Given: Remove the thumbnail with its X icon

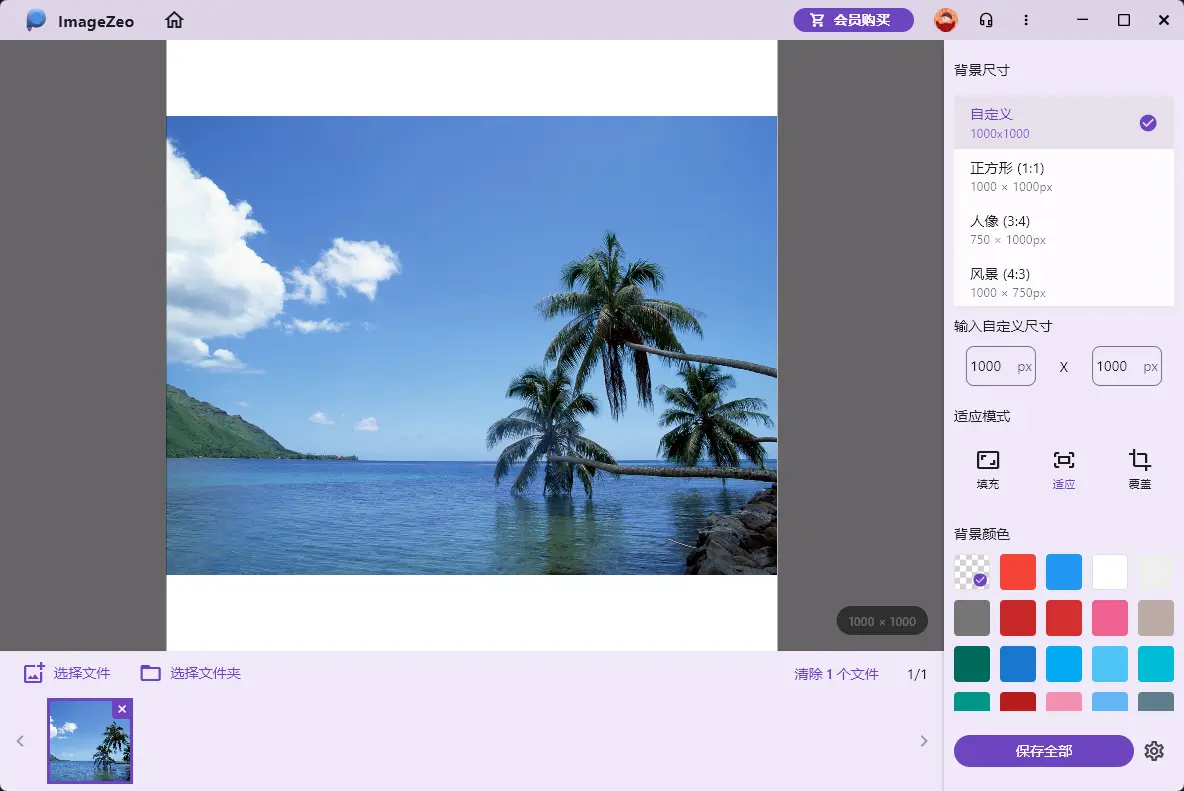Looking at the screenshot, I should (122, 709).
